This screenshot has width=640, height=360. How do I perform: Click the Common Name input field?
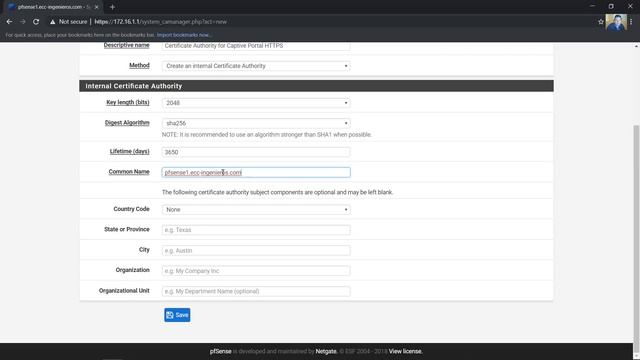[x=256, y=172]
